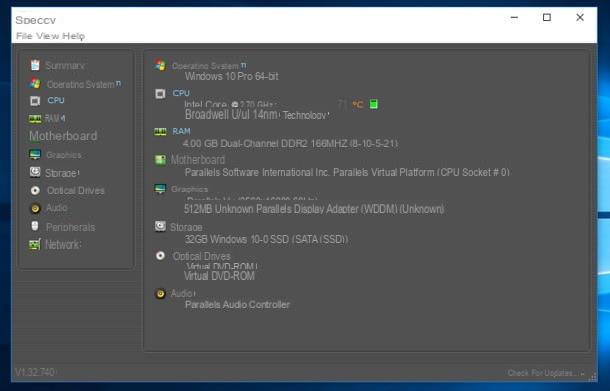
Task: Click the Optical Drives disc icon in sidebar
Action: click(35, 190)
